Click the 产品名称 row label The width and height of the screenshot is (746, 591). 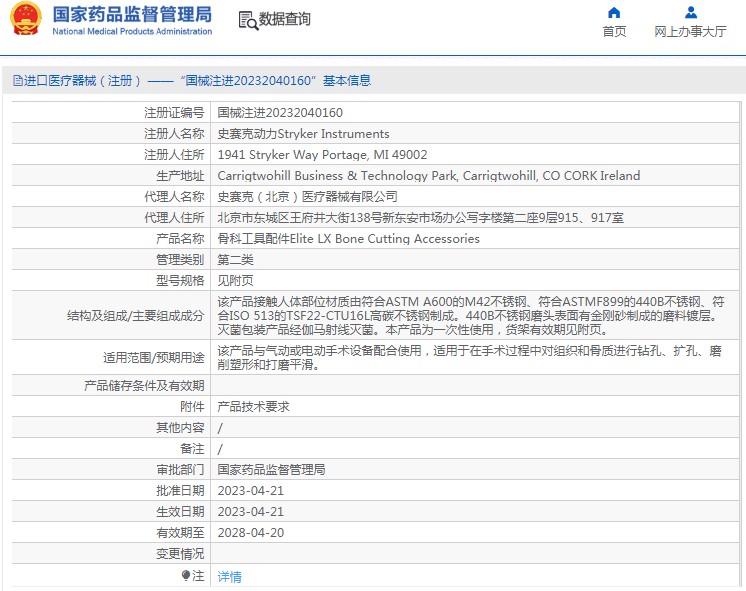(x=180, y=238)
